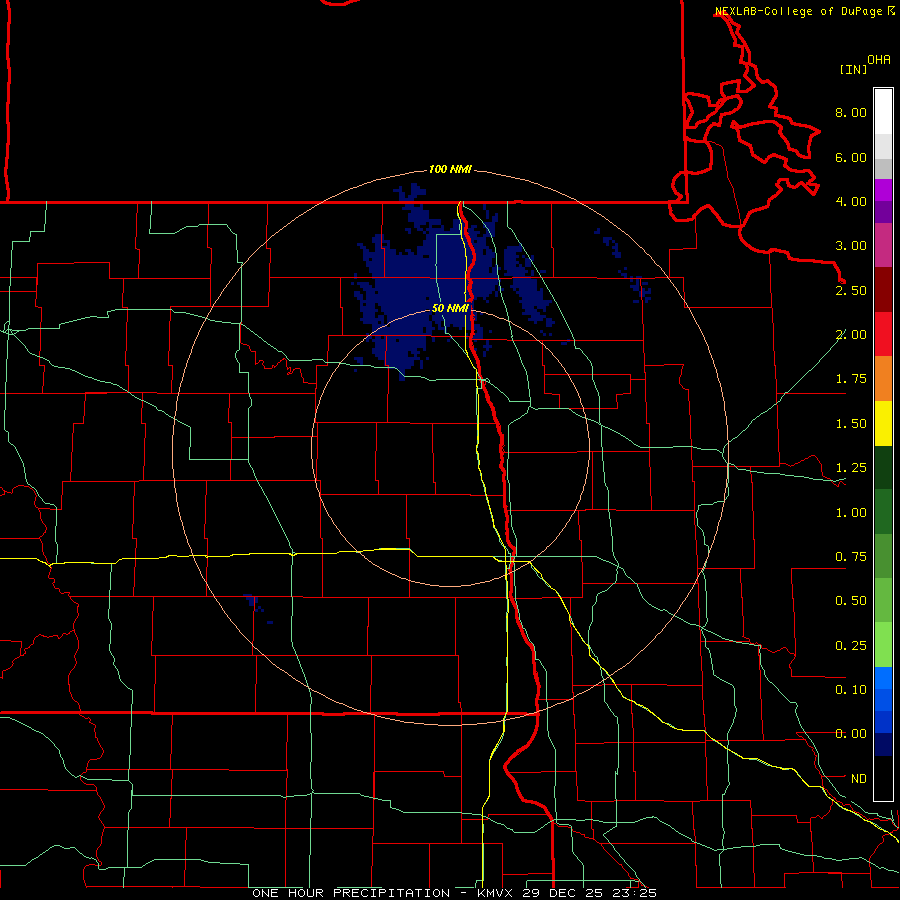Click the 3.00 legend value
This screenshot has width=900, height=900.
(x=851, y=246)
